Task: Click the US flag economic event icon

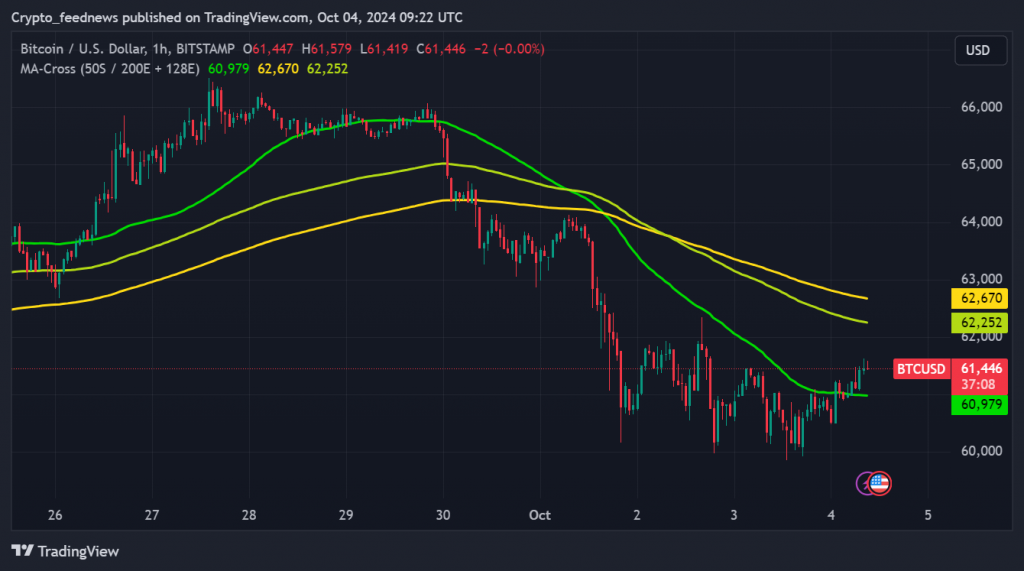Action: (x=880, y=484)
